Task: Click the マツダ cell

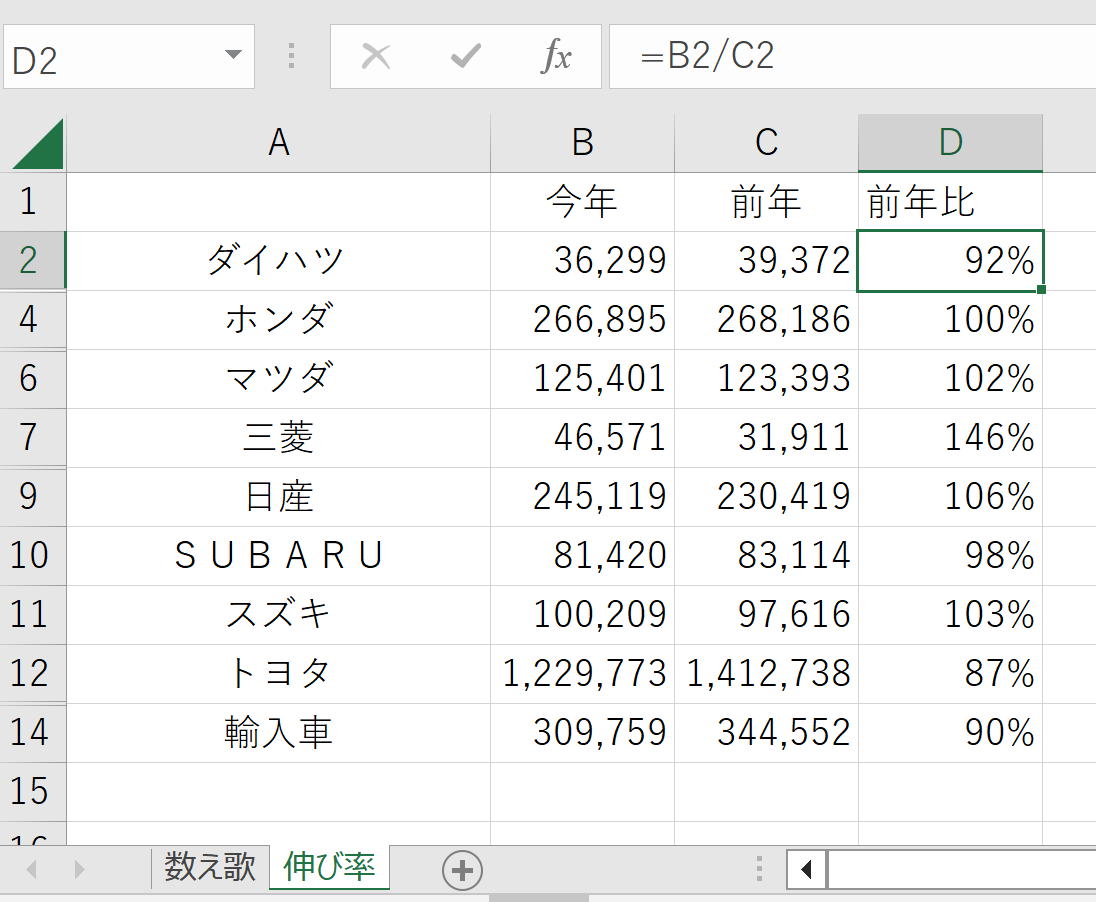Action: 278,379
